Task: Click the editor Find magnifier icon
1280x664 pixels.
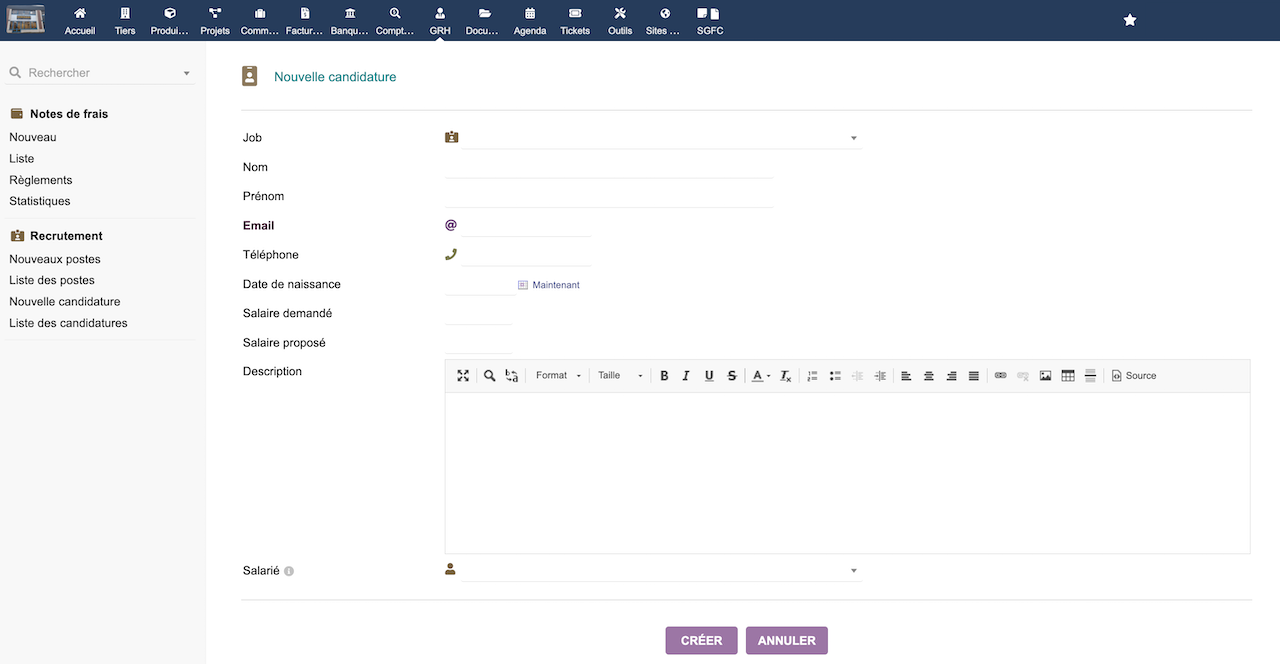Action: point(490,376)
